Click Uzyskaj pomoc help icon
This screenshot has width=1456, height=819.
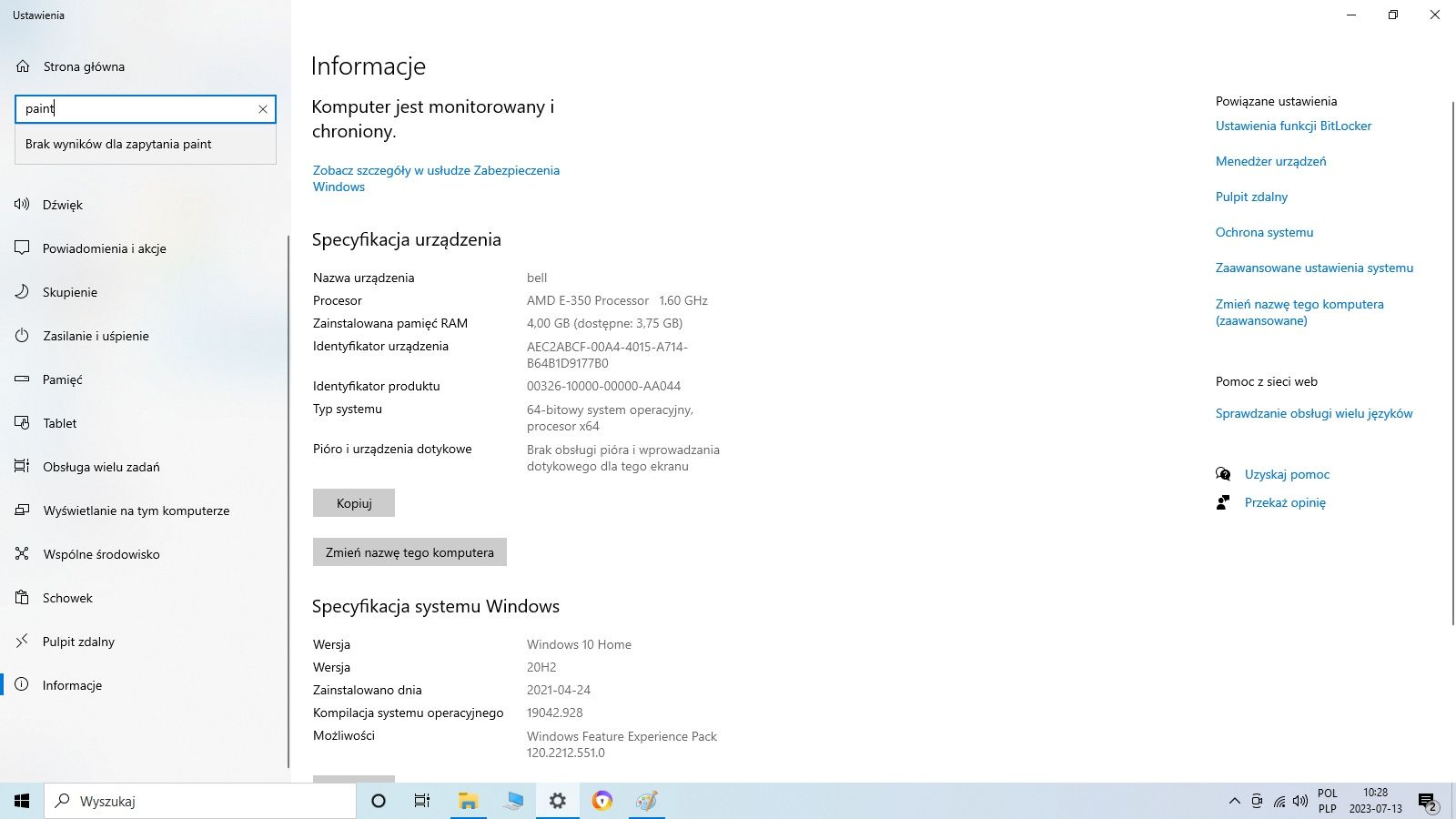1223,474
